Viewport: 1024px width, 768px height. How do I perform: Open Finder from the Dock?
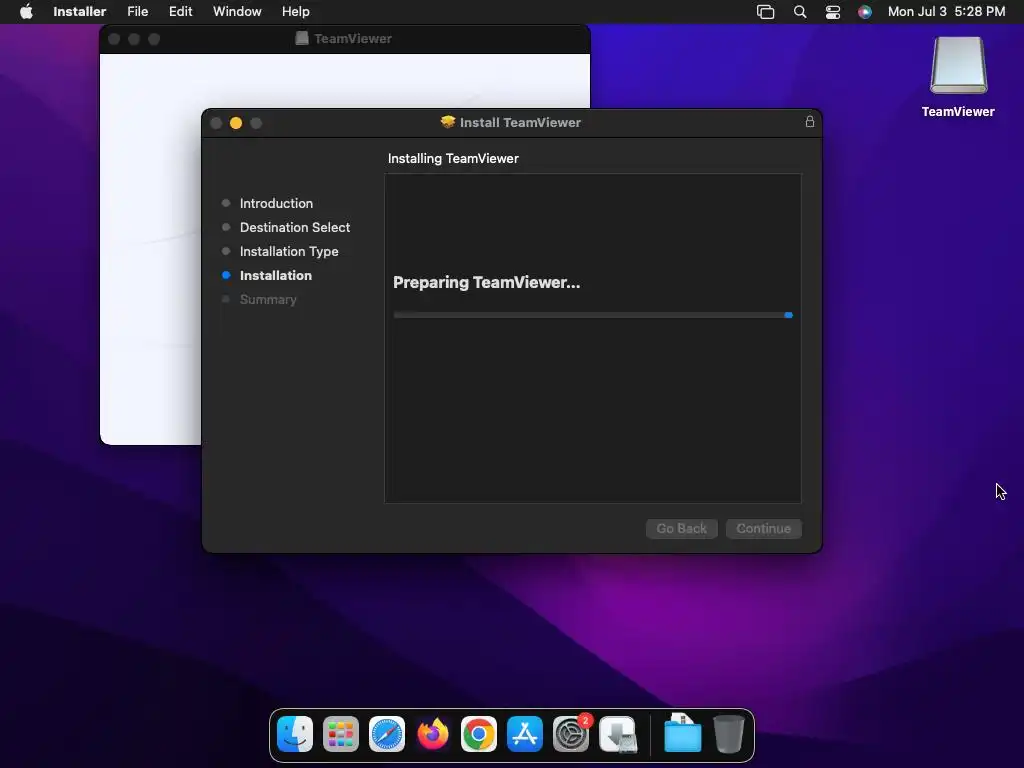[x=295, y=734]
